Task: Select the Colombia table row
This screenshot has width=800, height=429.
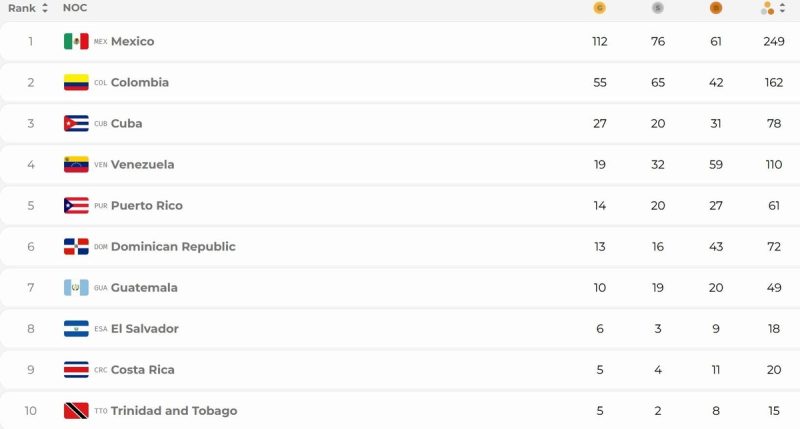Action: pos(400,83)
